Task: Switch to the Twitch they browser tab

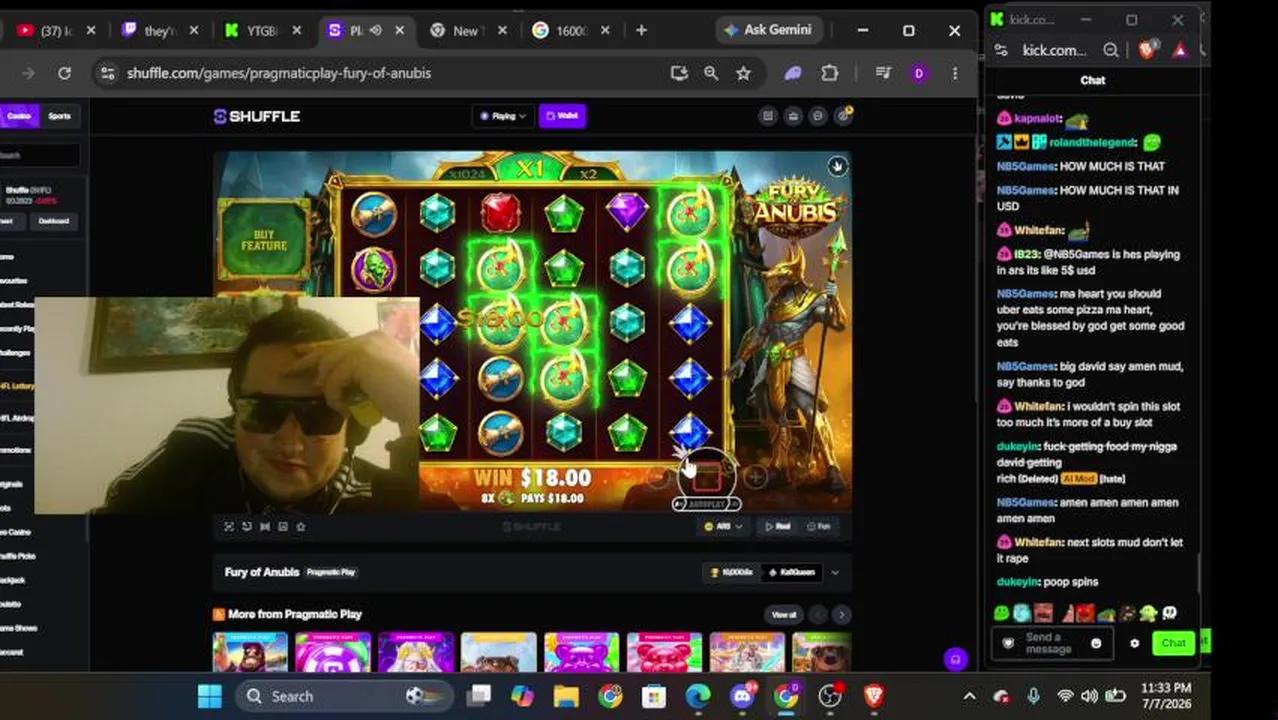Action: coord(160,31)
